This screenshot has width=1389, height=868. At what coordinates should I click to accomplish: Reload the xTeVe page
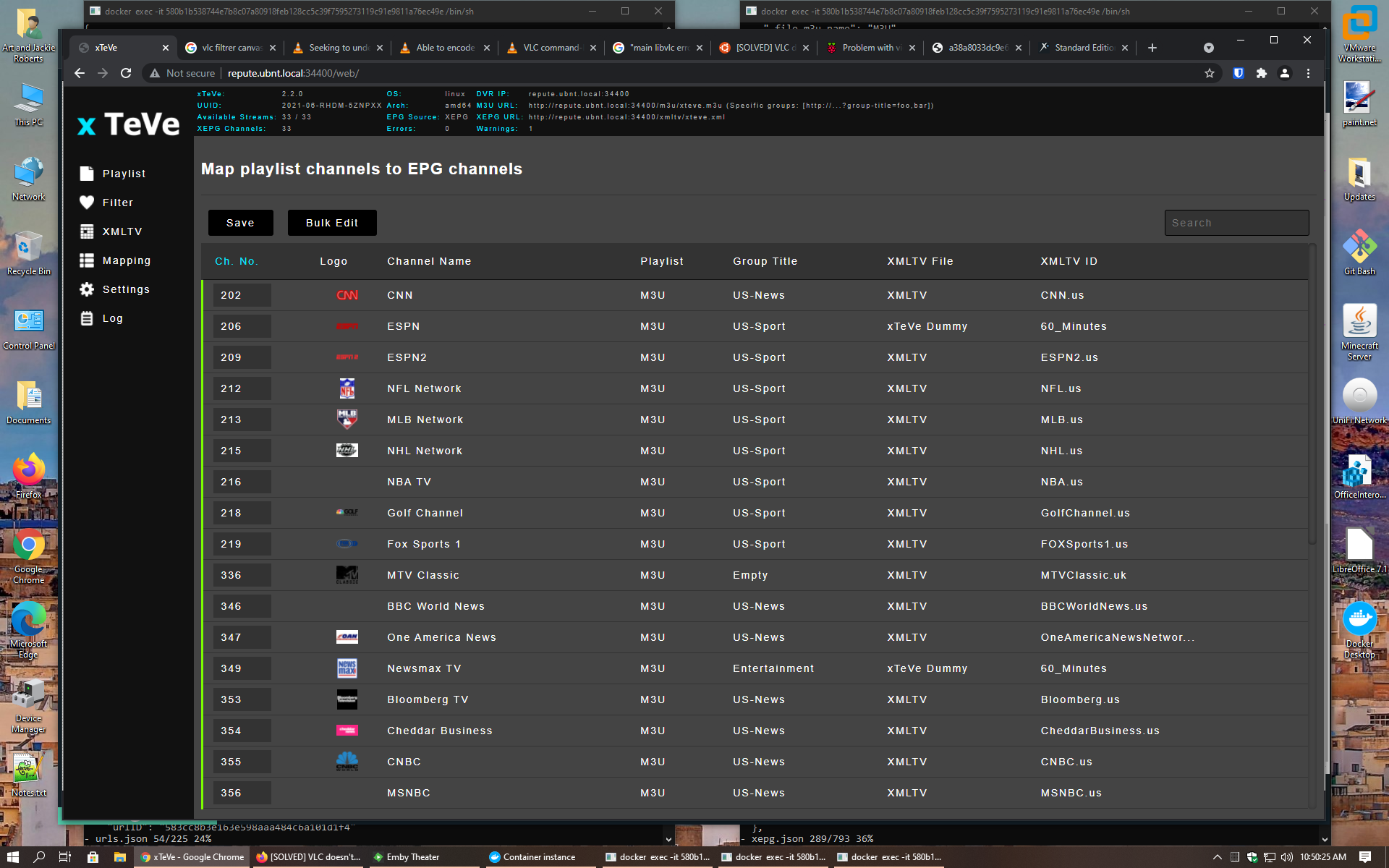click(126, 73)
